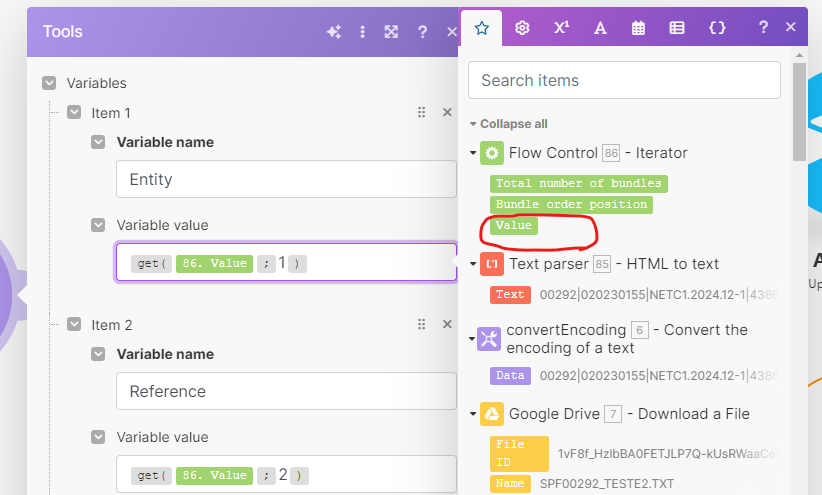Remove Item 1 variable

tap(447, 112)
